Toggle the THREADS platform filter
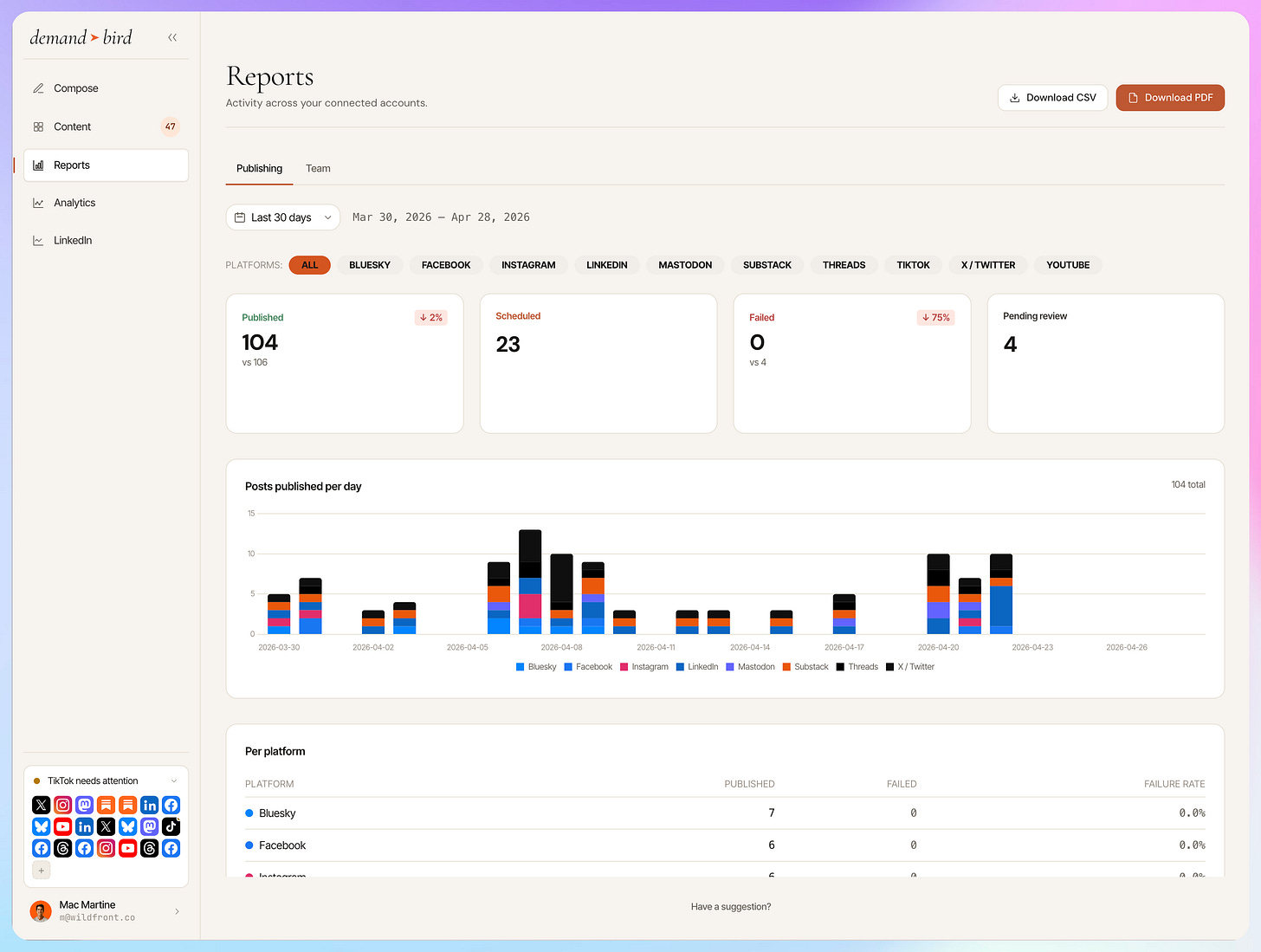Screen dimensions: 1261x952 [x=844, y=265]
